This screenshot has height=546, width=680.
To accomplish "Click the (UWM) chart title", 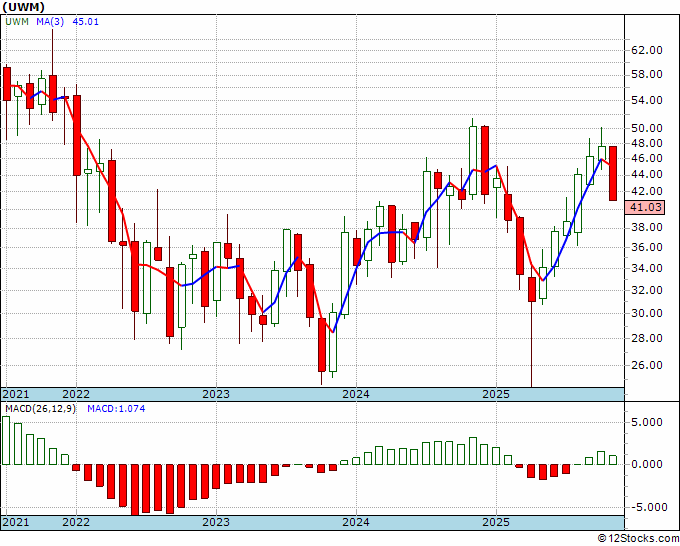I will [23, 7].
